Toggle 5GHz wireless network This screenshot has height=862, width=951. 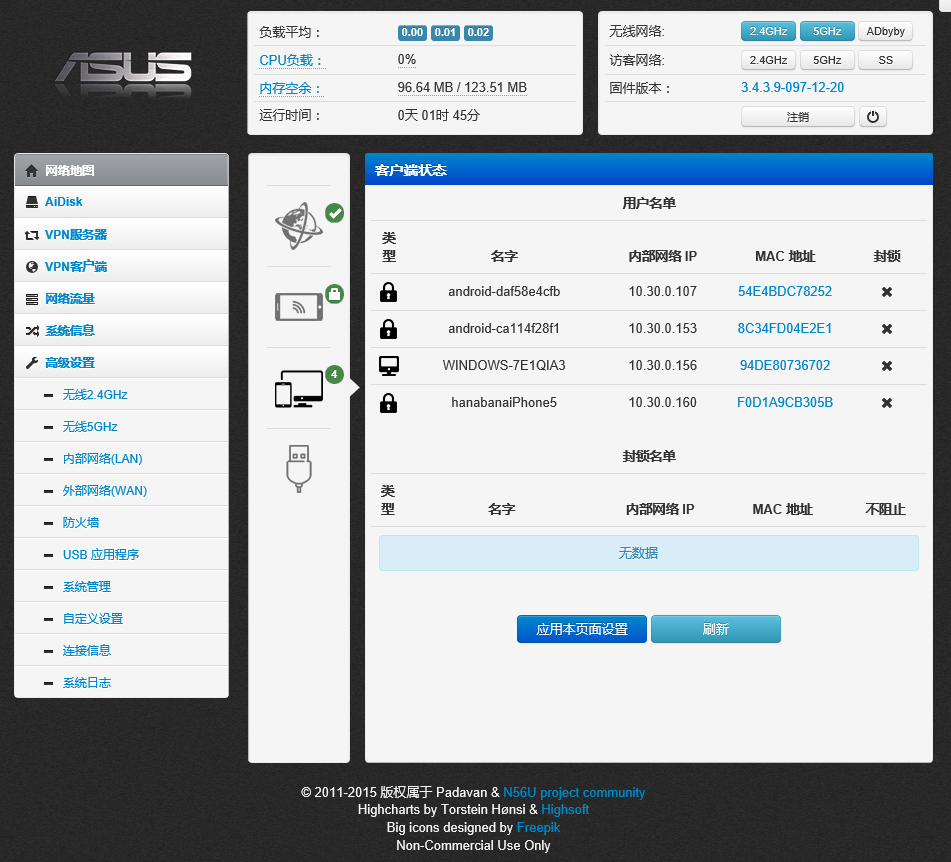[827, 31]
